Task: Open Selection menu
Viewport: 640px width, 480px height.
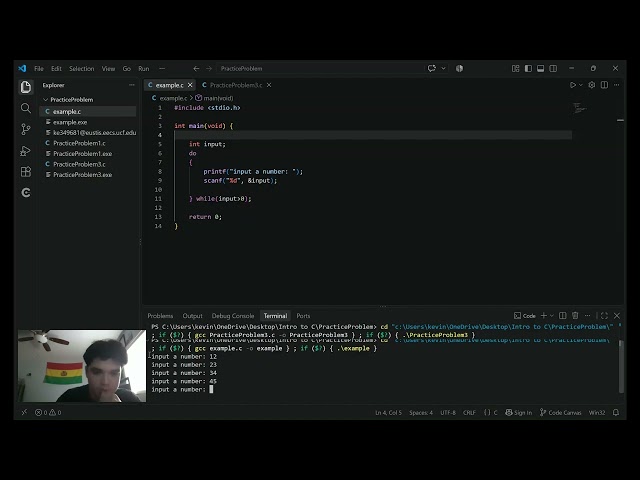Action: click(x=82, y=68)
